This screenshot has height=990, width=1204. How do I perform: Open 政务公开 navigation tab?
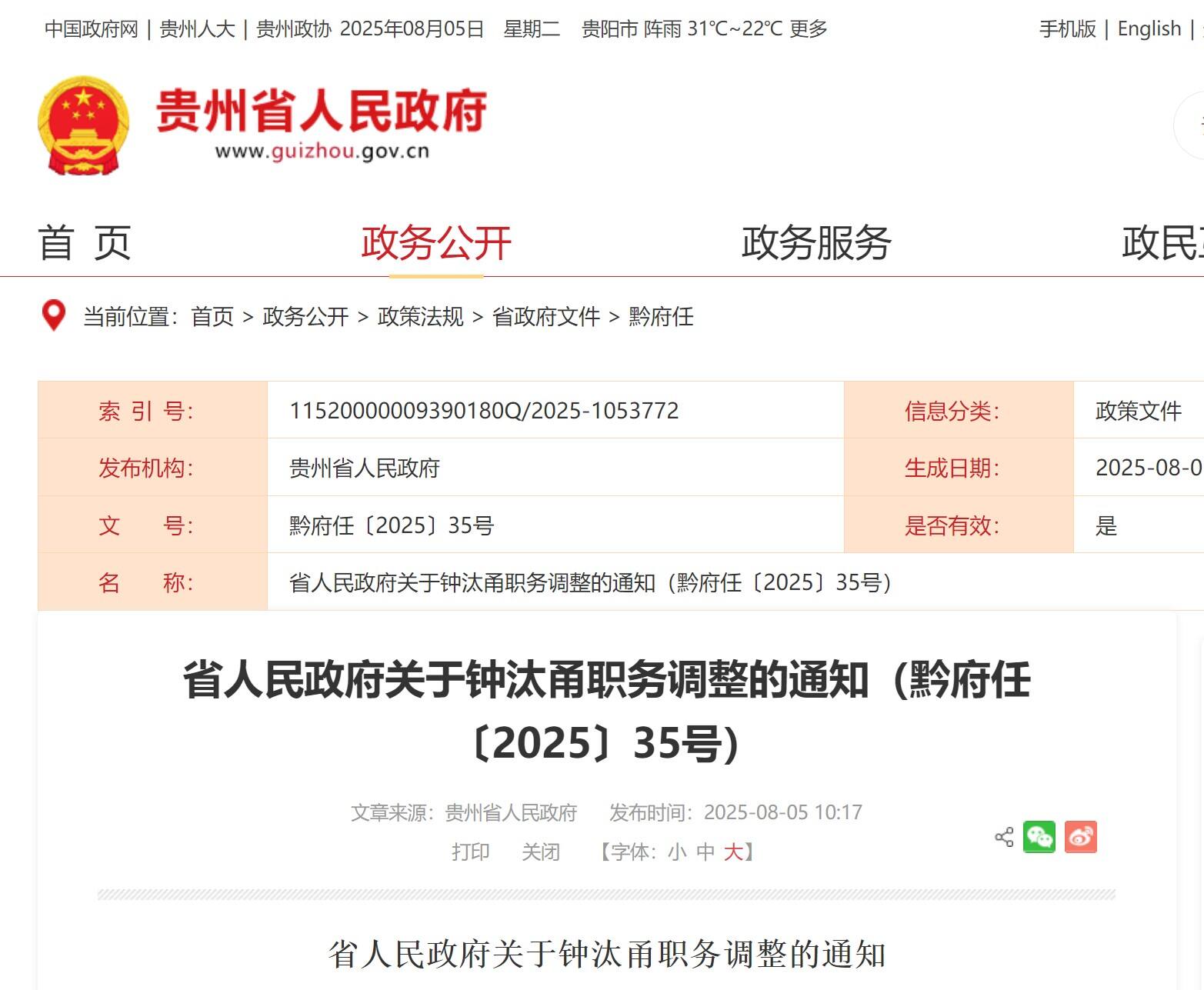[x=435, y=243]
